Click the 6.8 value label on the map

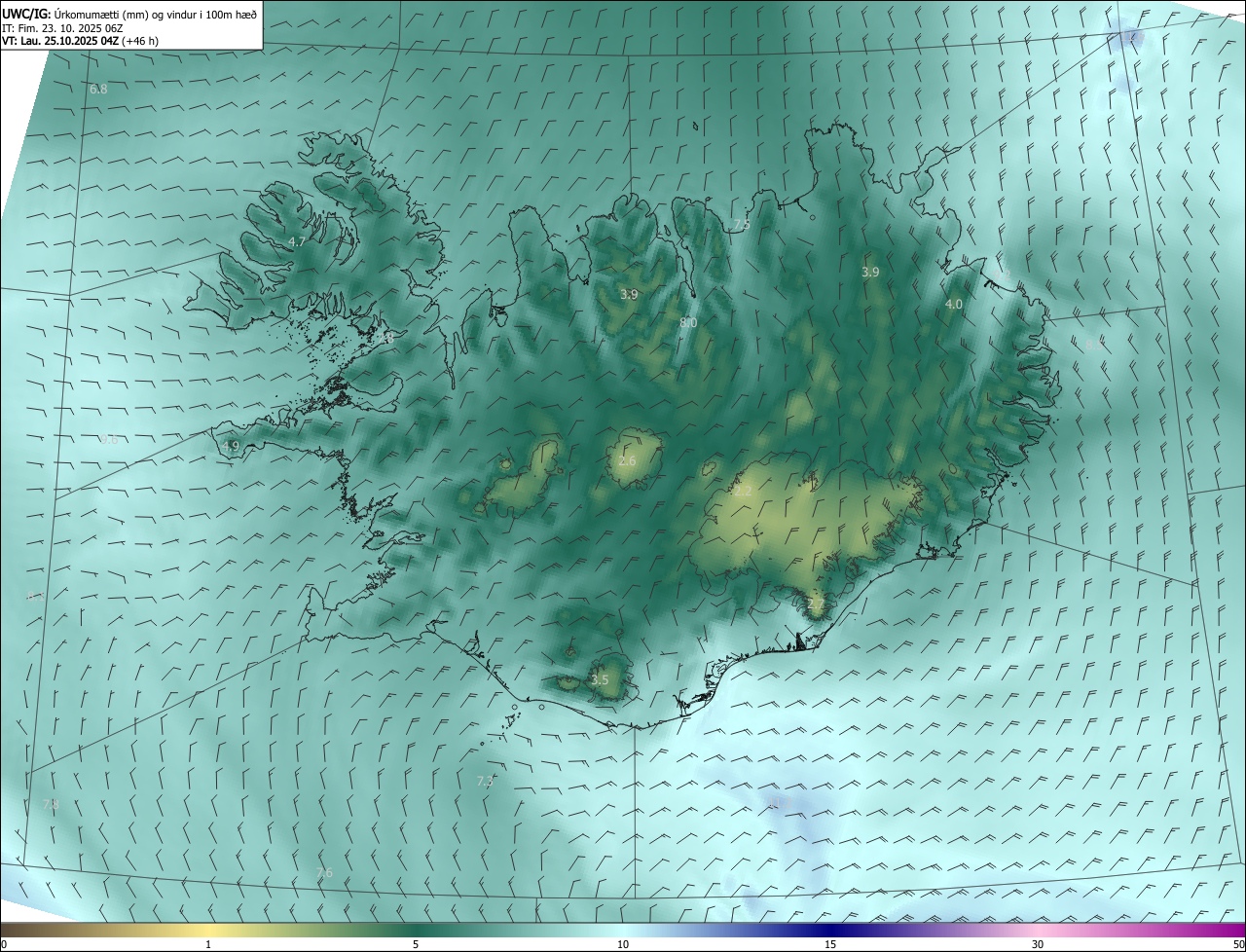98,89
